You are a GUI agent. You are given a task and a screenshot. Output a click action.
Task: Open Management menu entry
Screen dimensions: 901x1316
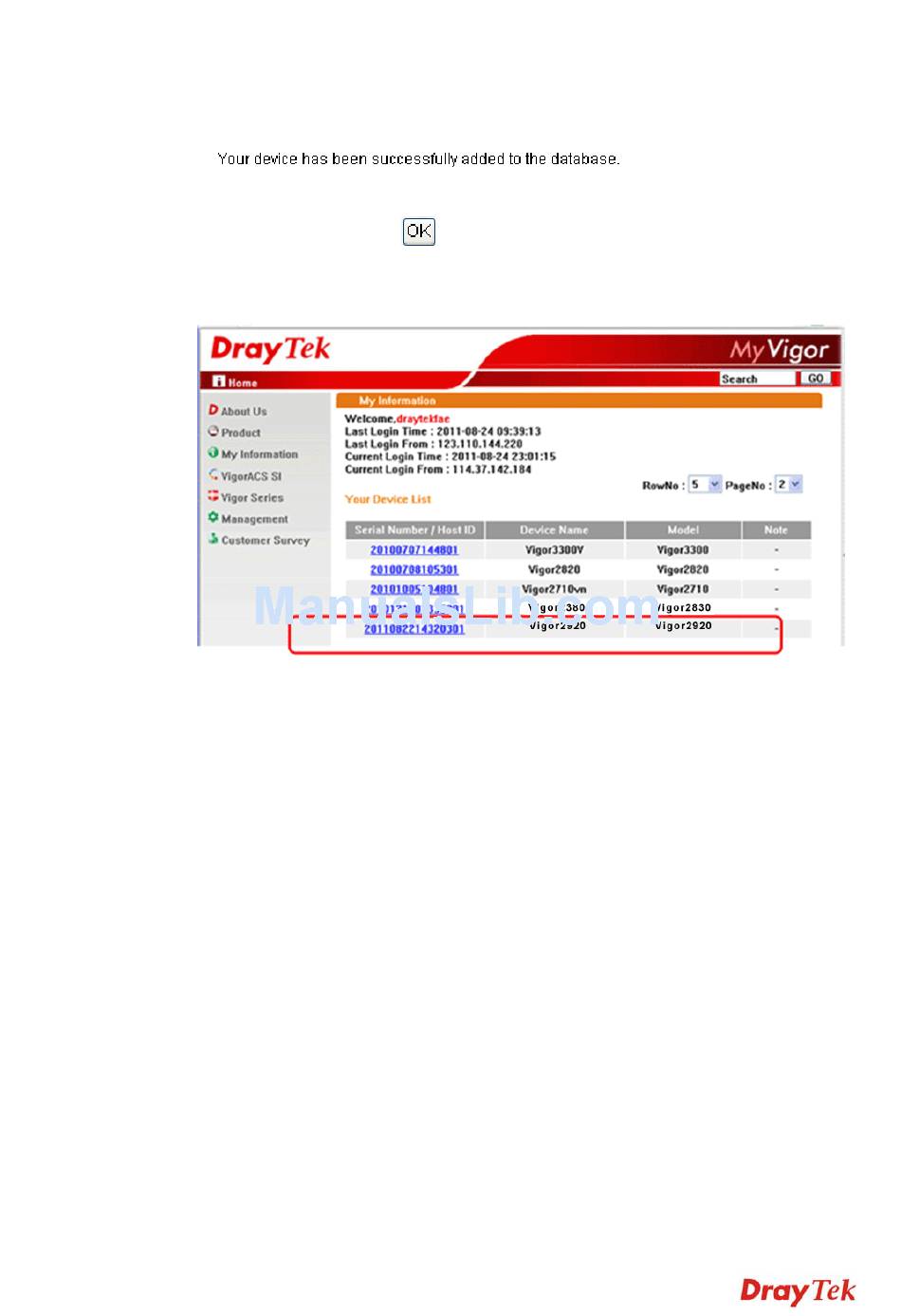pyautogui.click(x=254, y=519)
